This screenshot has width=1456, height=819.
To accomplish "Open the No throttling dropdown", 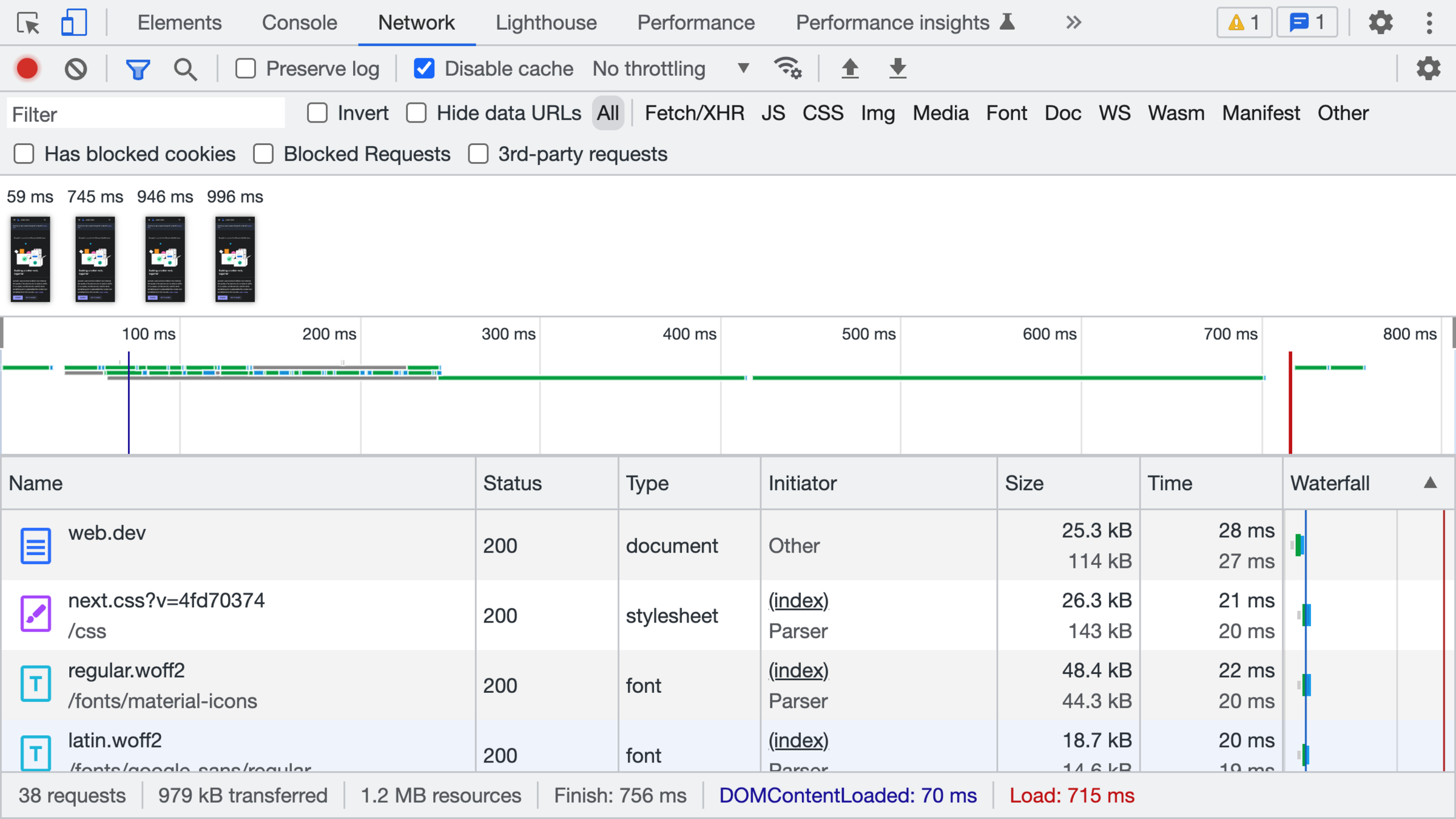I will (x=670, y=69).
